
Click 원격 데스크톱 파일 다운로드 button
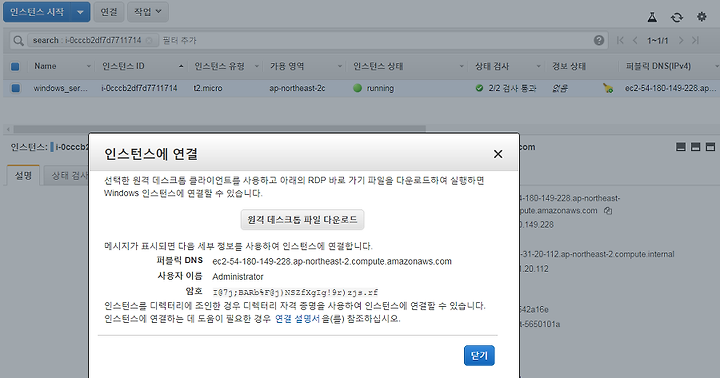point(302,220)
